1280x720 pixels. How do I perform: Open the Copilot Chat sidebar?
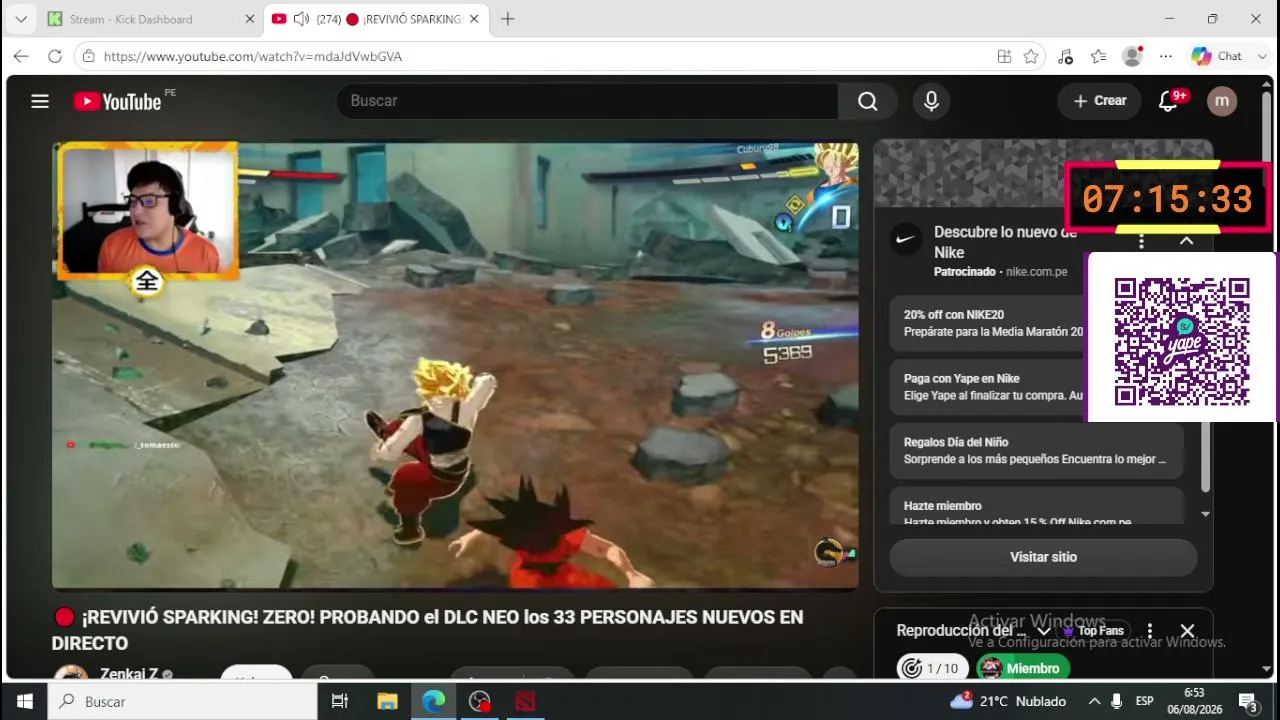click(1217, 57)
